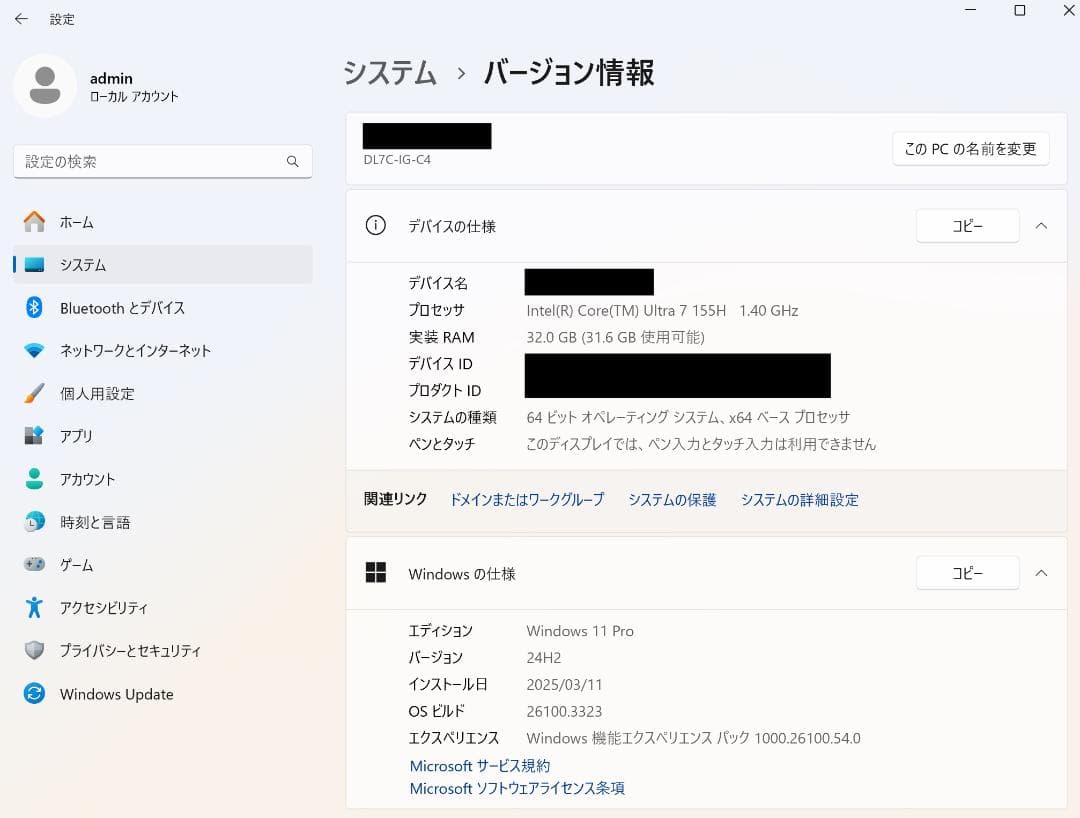Navigate back using the システム breadcrumb
The height and width of the screenshot is (818, 1080).
(389, 73)
